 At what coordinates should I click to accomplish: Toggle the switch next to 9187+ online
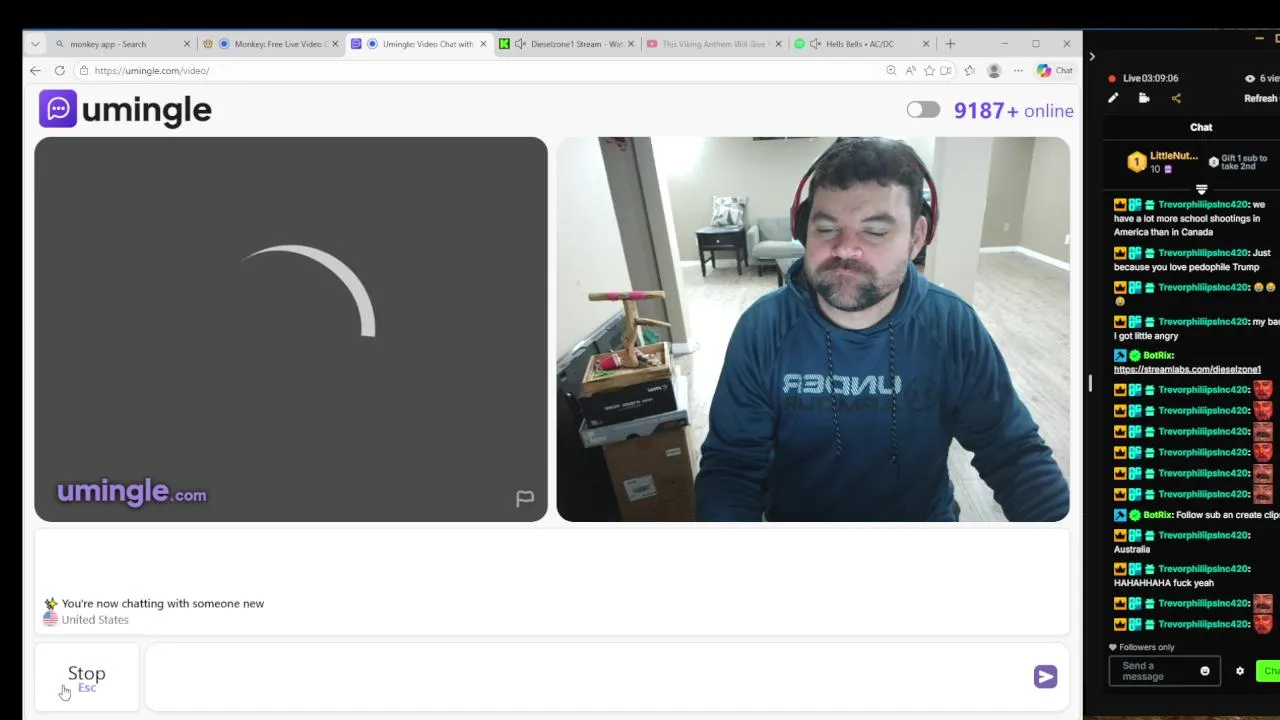pyautogui.click(x=923, y=110)
